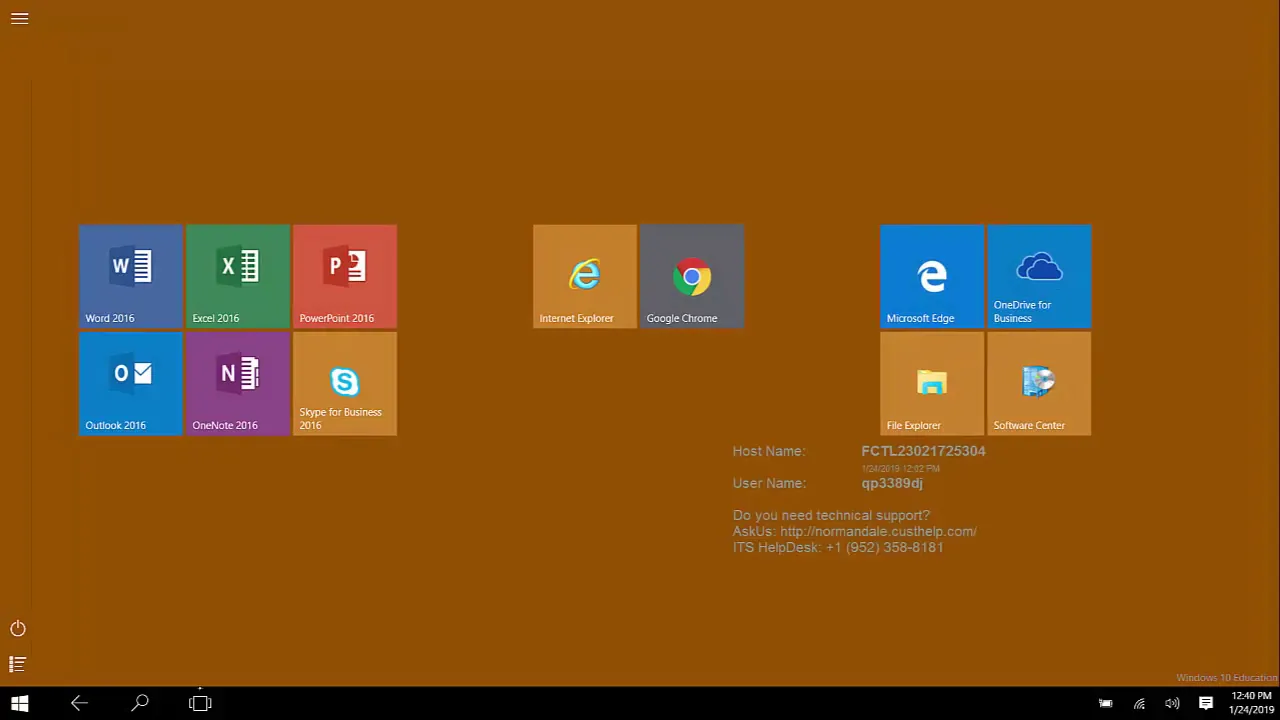Click the normandale.custhelp.com AskUs link text
Screen dimensions: 1280x720
pyautogui.click(x=878, y=531)
